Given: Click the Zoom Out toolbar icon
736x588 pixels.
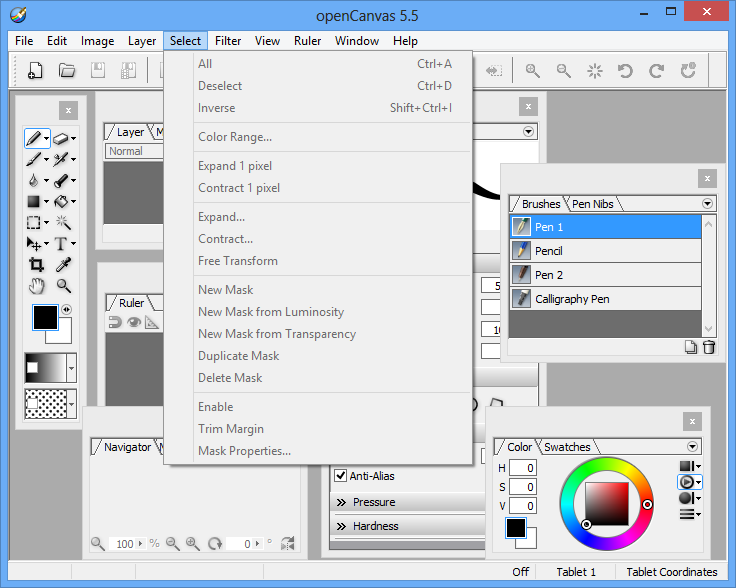Looking at the screenshot, I should point(563,71).
